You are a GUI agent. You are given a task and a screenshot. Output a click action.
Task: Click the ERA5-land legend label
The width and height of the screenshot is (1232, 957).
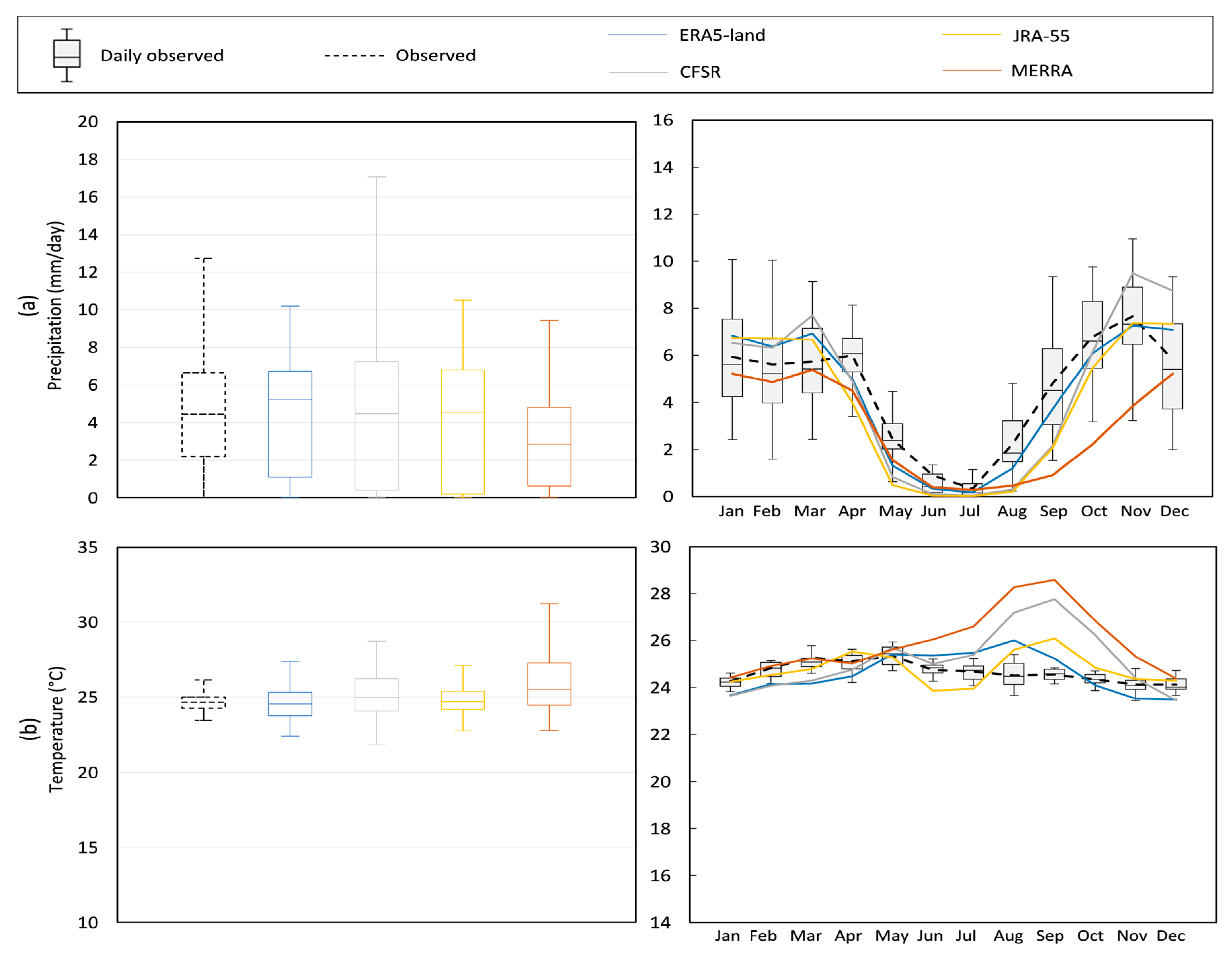tap(722, 35)
